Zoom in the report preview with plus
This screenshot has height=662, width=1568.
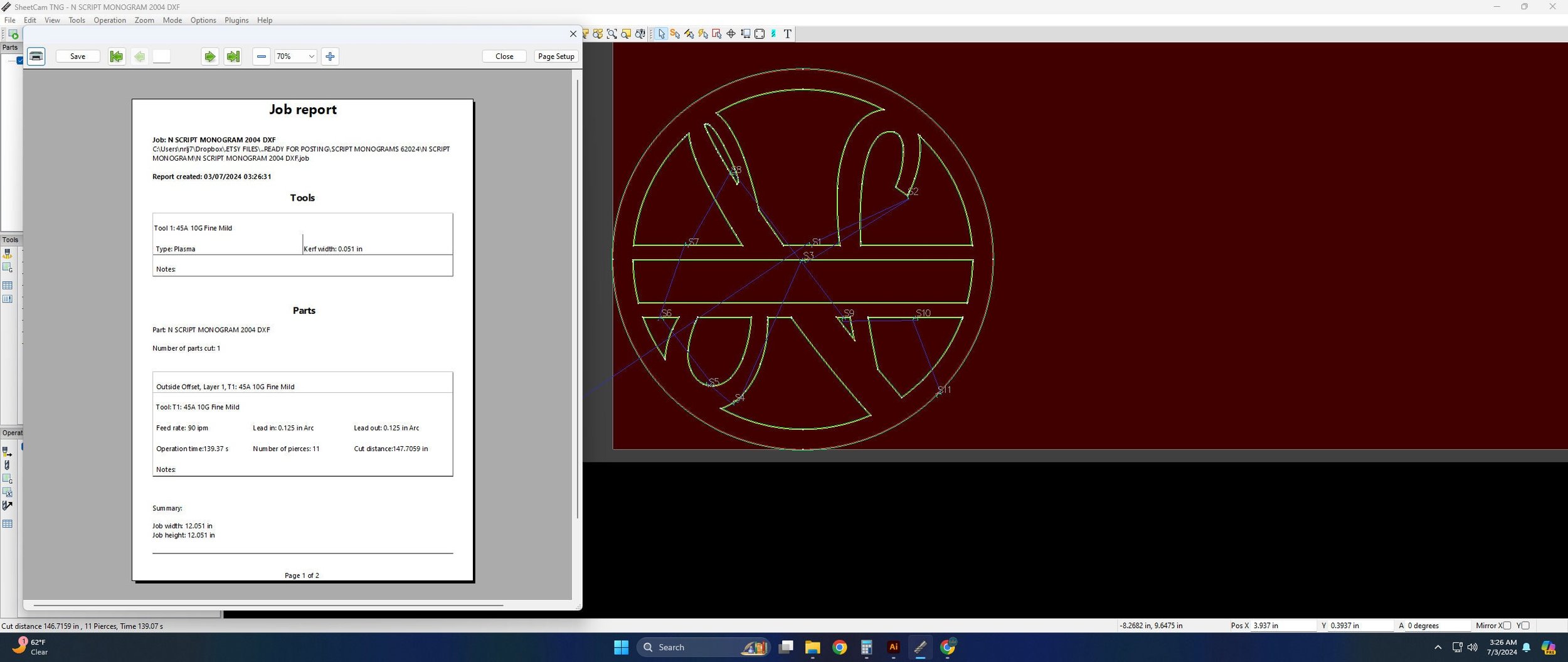pos(330,56)
